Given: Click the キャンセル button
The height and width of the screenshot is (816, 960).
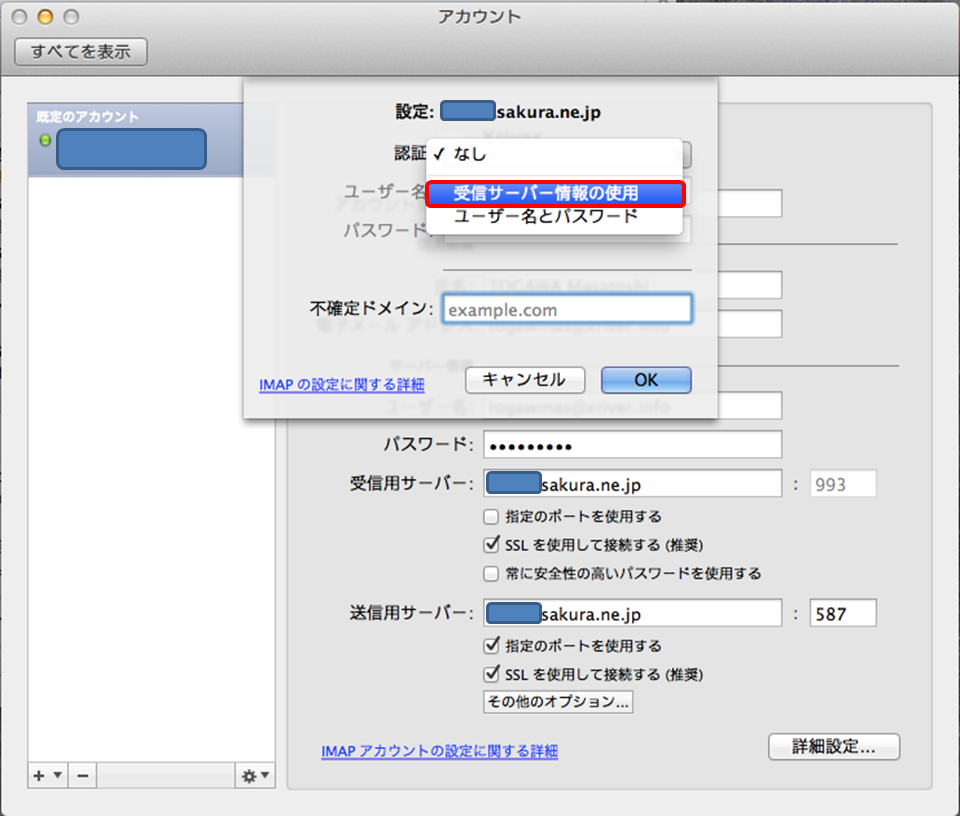Looking at the screenshot, I should coord(523,380).
